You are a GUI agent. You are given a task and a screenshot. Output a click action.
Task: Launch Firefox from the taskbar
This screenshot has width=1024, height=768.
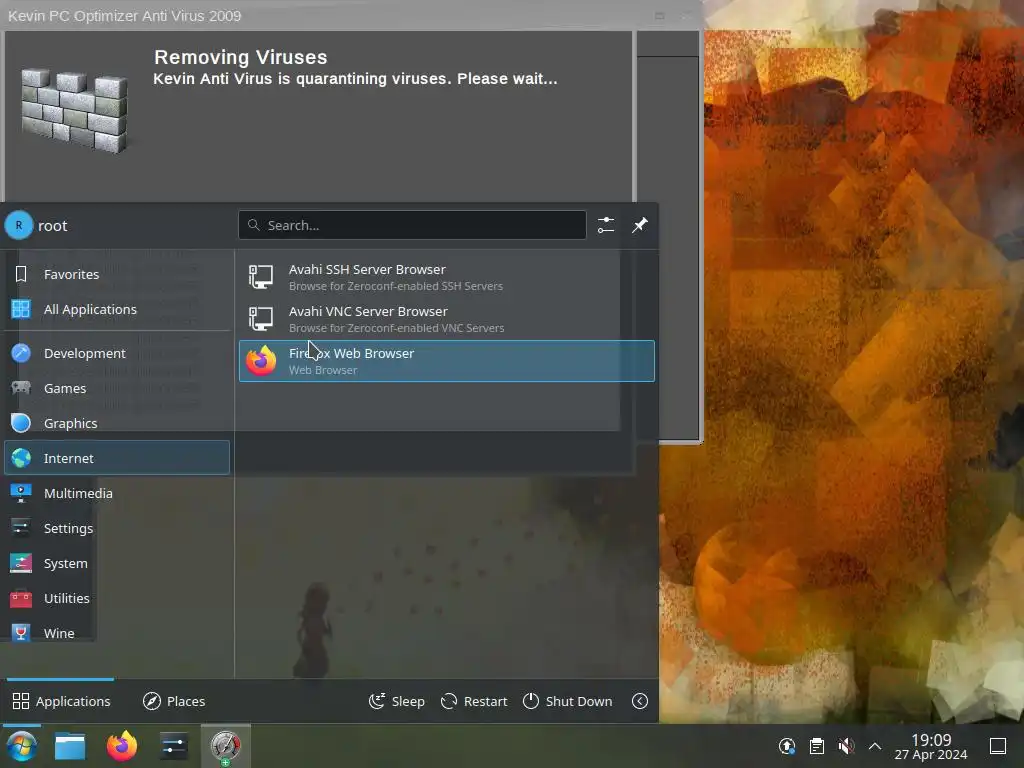(122, 746)
